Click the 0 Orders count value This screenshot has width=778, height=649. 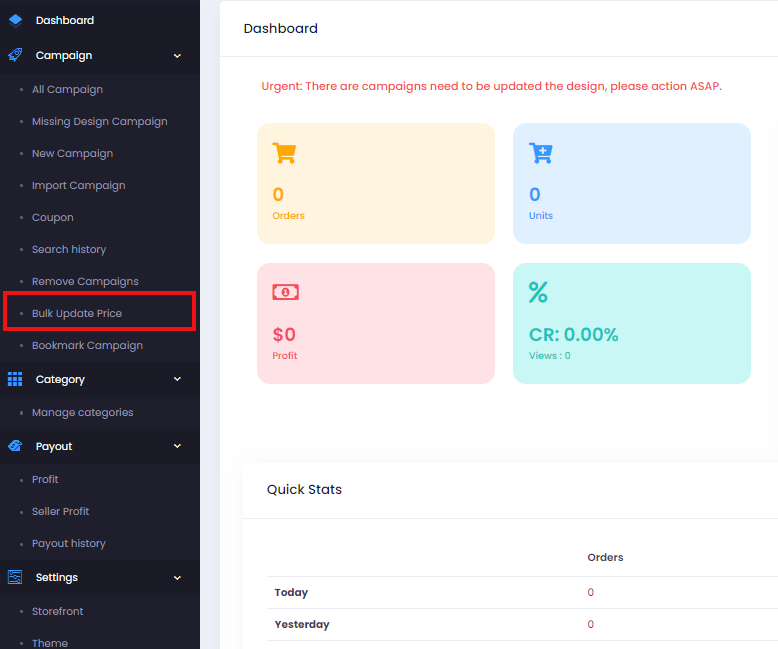point(278,195)
